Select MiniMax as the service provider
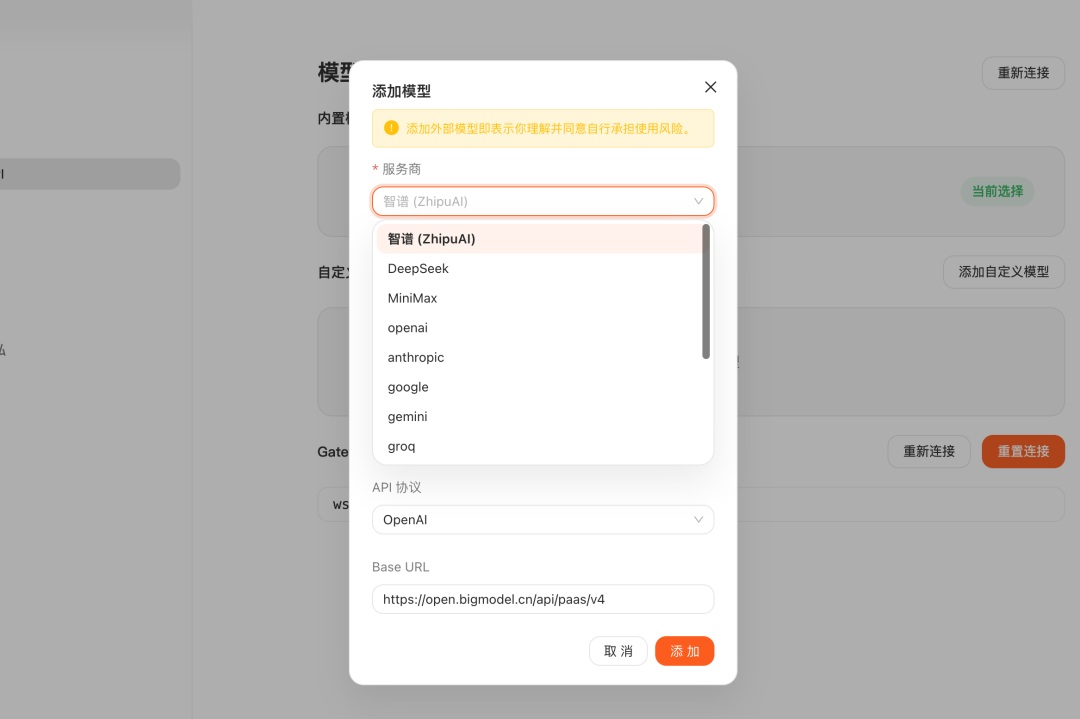The height and width of the screenshot is (719, 1080). 412,297
